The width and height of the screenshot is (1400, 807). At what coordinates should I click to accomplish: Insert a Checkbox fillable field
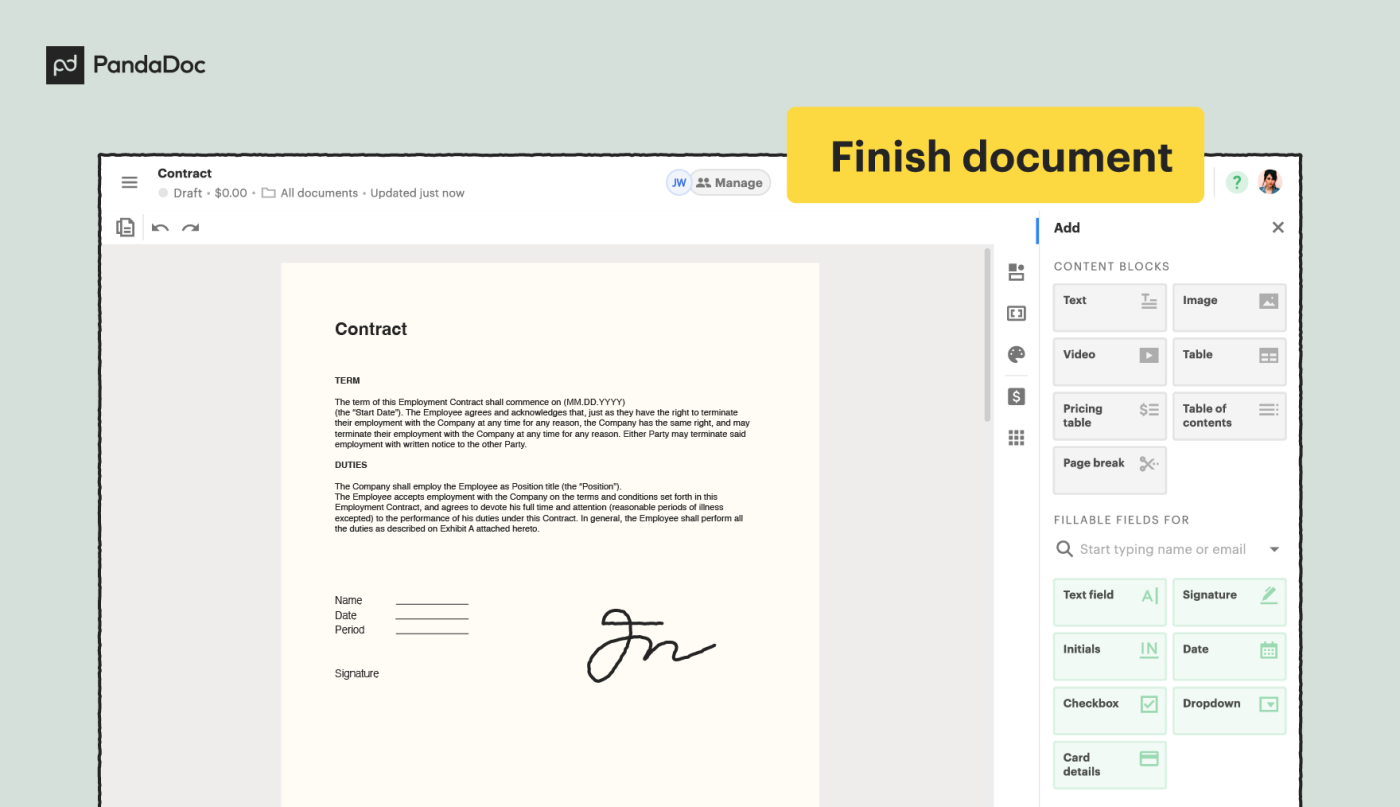click(1109, 710)
